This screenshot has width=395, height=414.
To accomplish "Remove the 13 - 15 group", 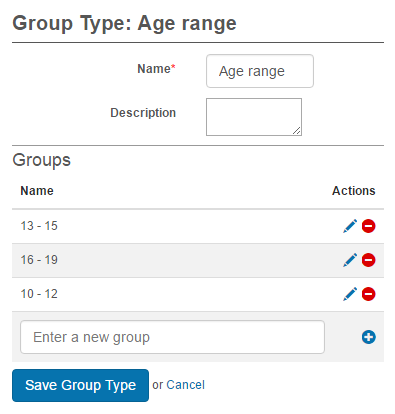I will [x=369, y=226].
